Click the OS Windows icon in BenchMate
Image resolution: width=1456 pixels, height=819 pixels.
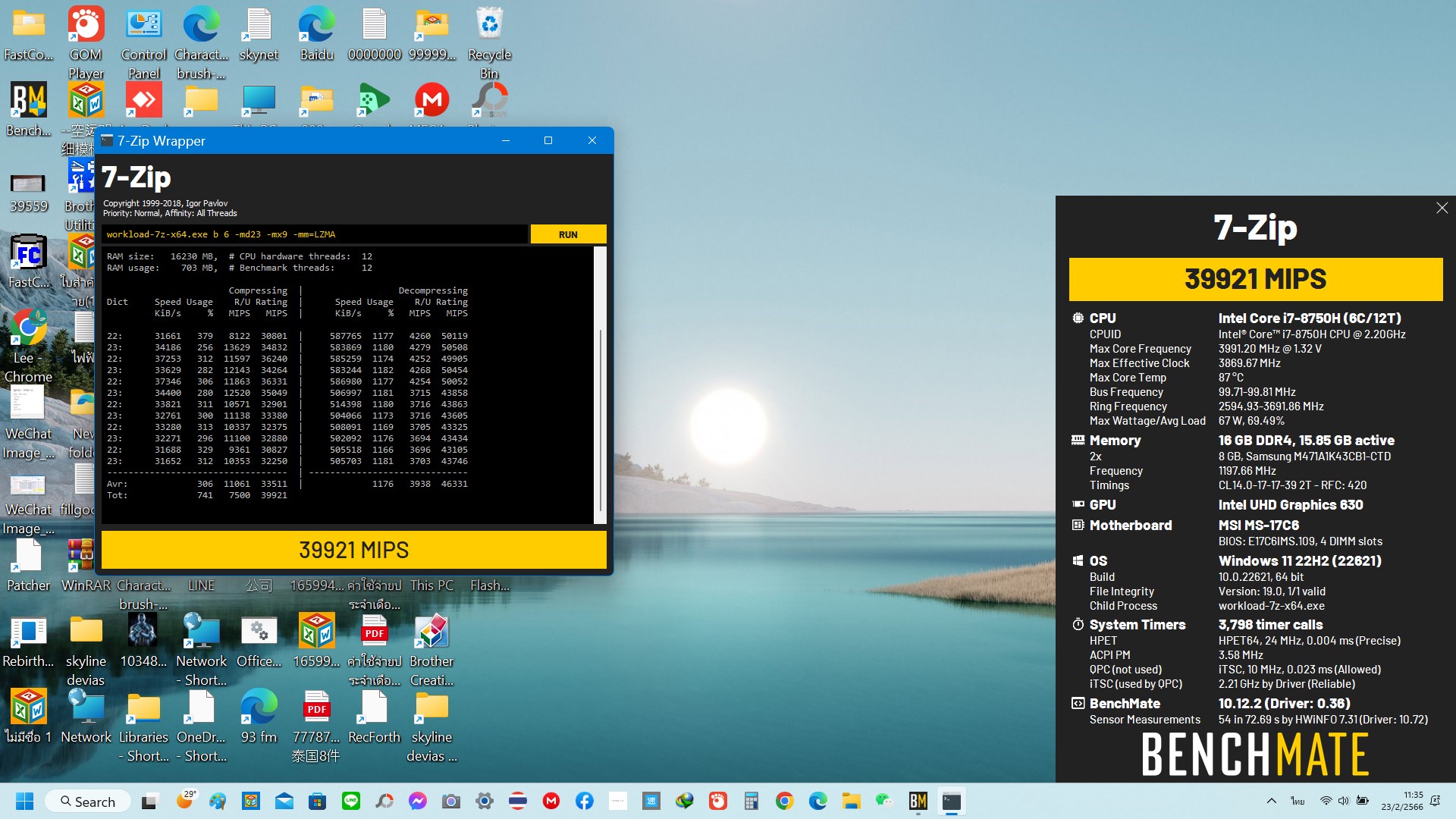tap(1078, 560)
